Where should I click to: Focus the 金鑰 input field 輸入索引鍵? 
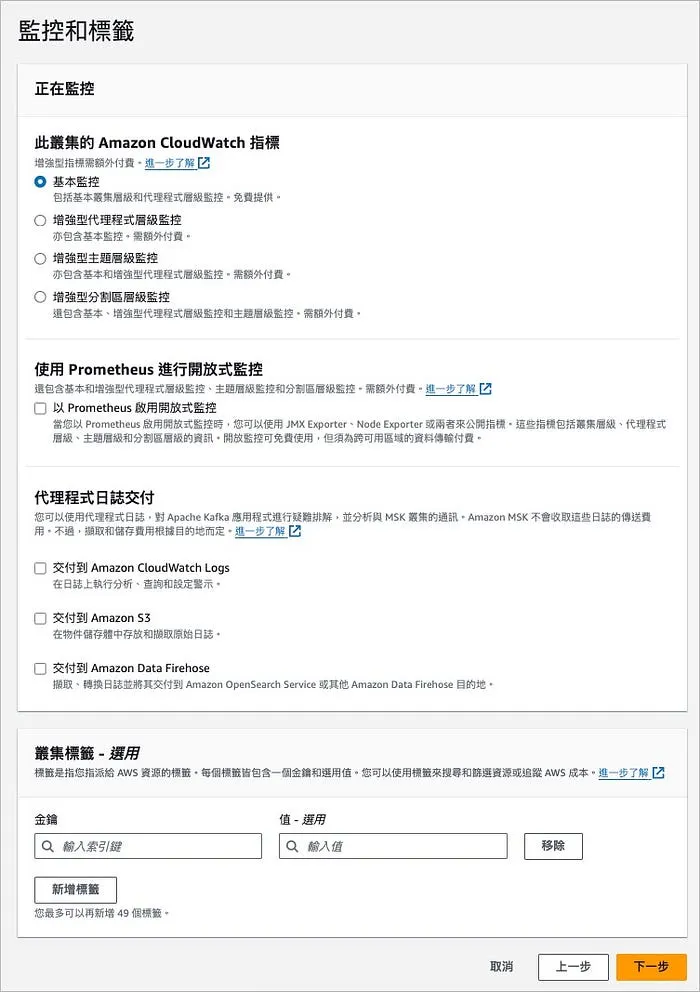click(148, 846)
